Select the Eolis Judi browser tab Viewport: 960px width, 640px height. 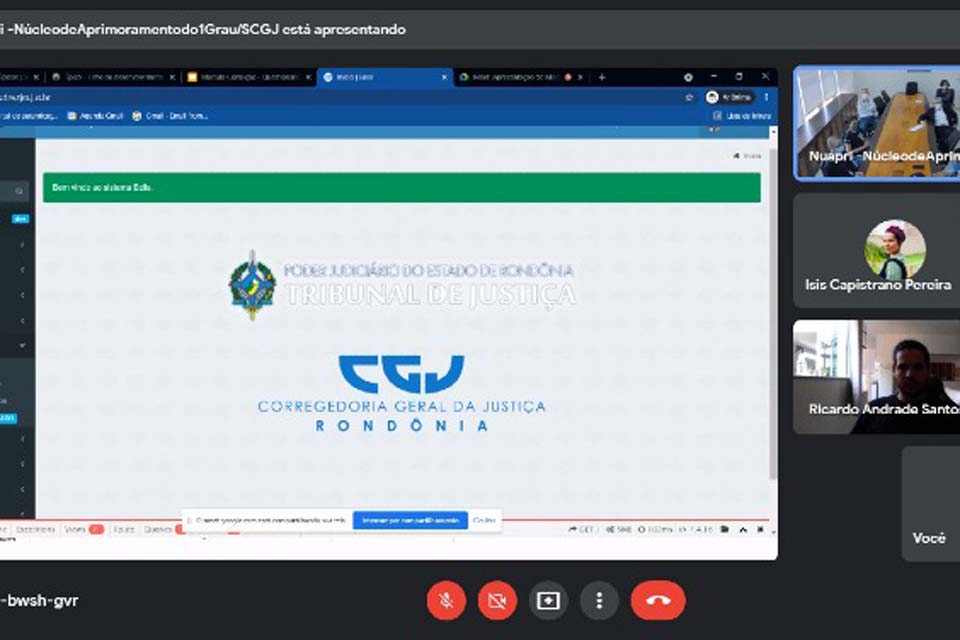tap(380, 76)
